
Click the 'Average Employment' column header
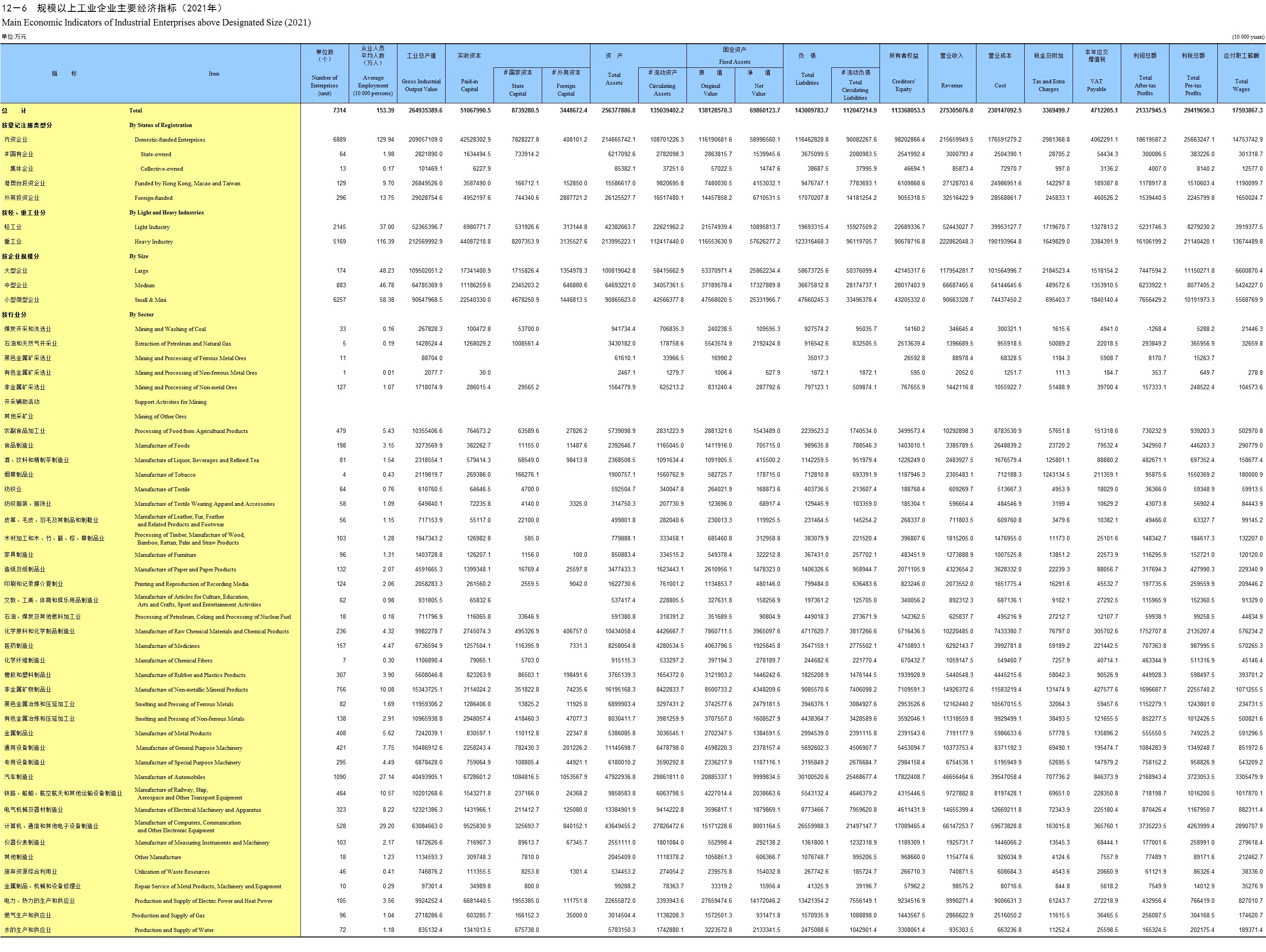click(373, 85)
